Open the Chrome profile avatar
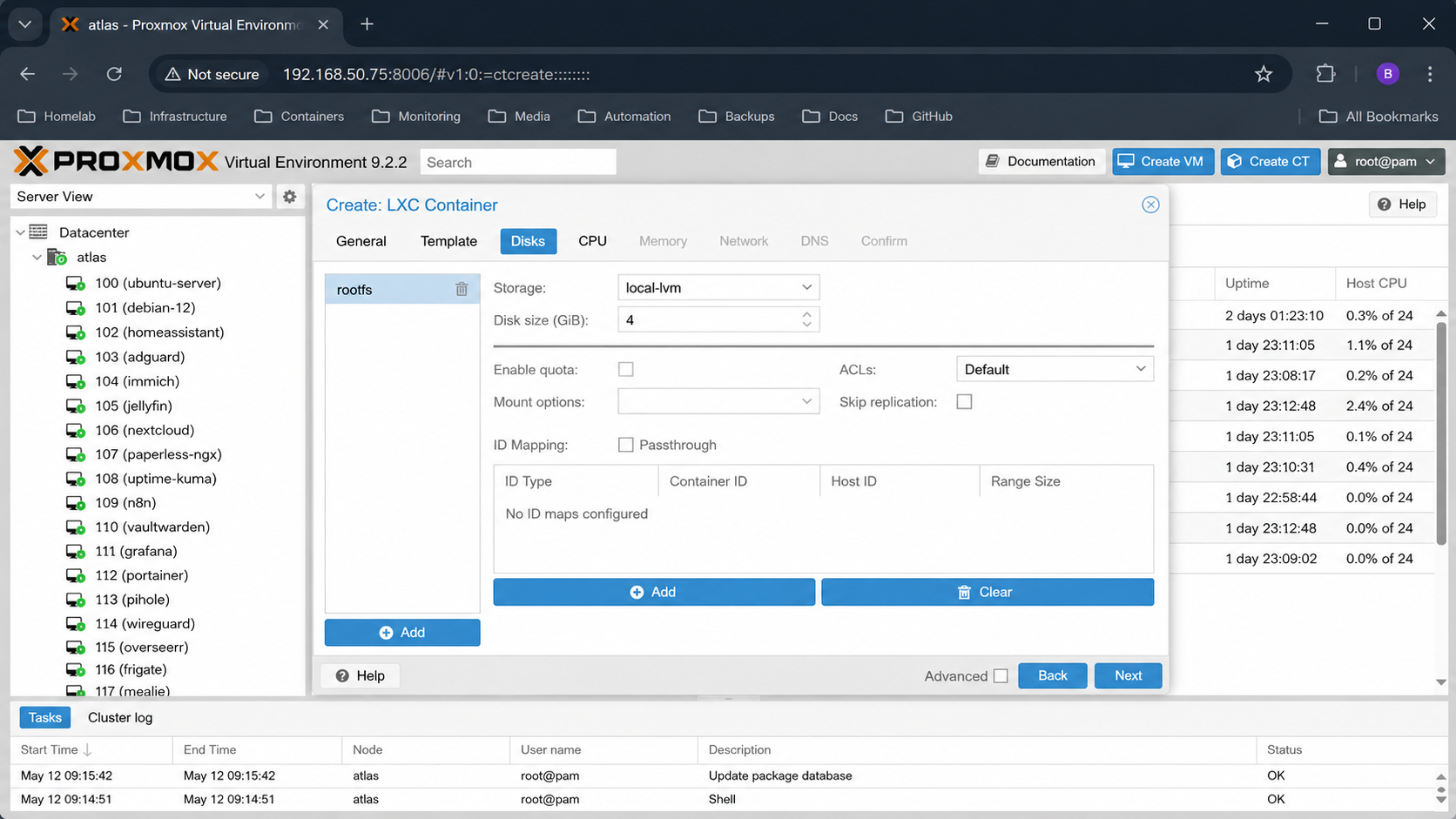The width and height of the screenshot is (1456, 819). (1387, 74)
